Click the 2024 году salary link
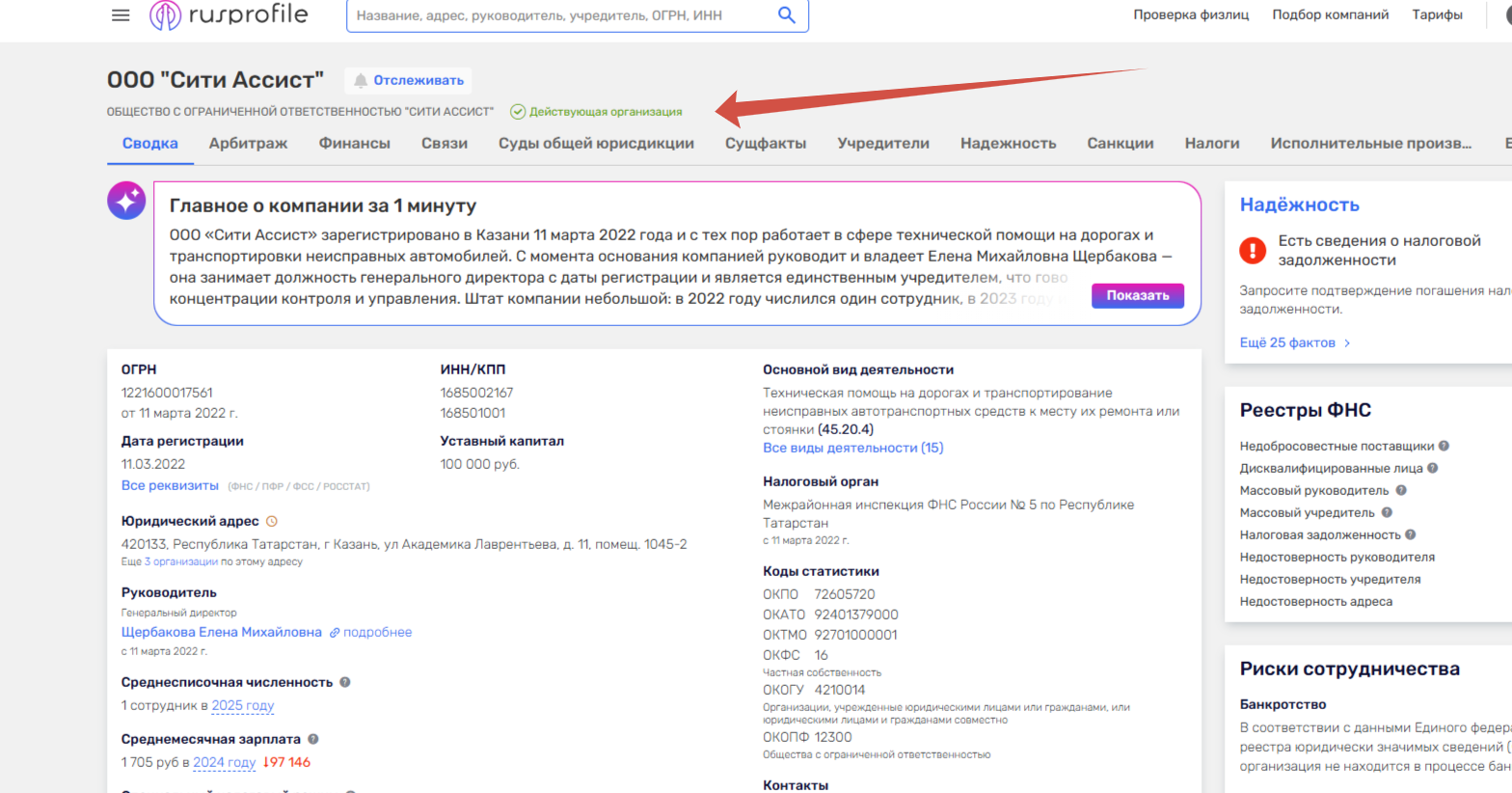The width and height of the screenshot is (1512, 793). [x=225, y=762]
